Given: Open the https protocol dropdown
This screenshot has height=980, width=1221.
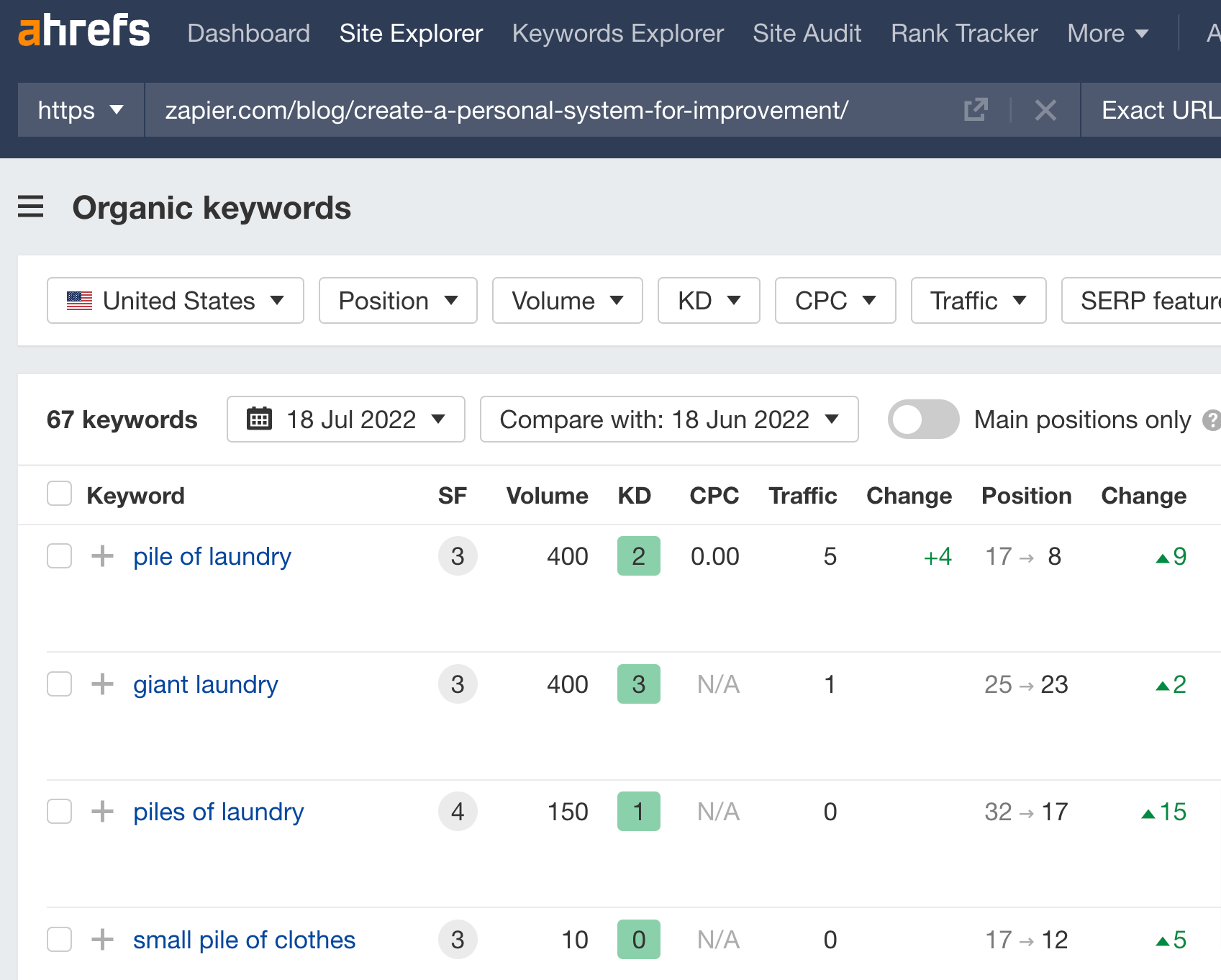Looking at the screenshot, I should pos(79,110).
